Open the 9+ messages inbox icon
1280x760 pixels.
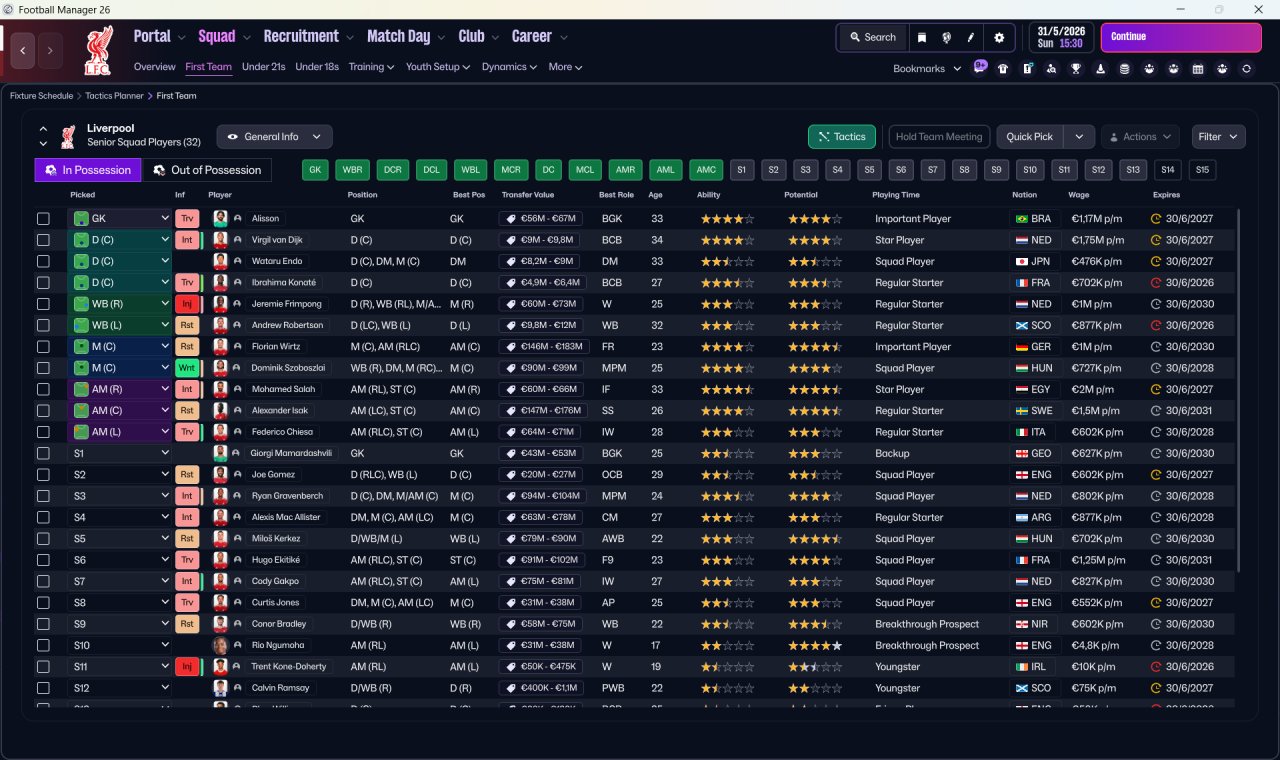coord(979,68)
